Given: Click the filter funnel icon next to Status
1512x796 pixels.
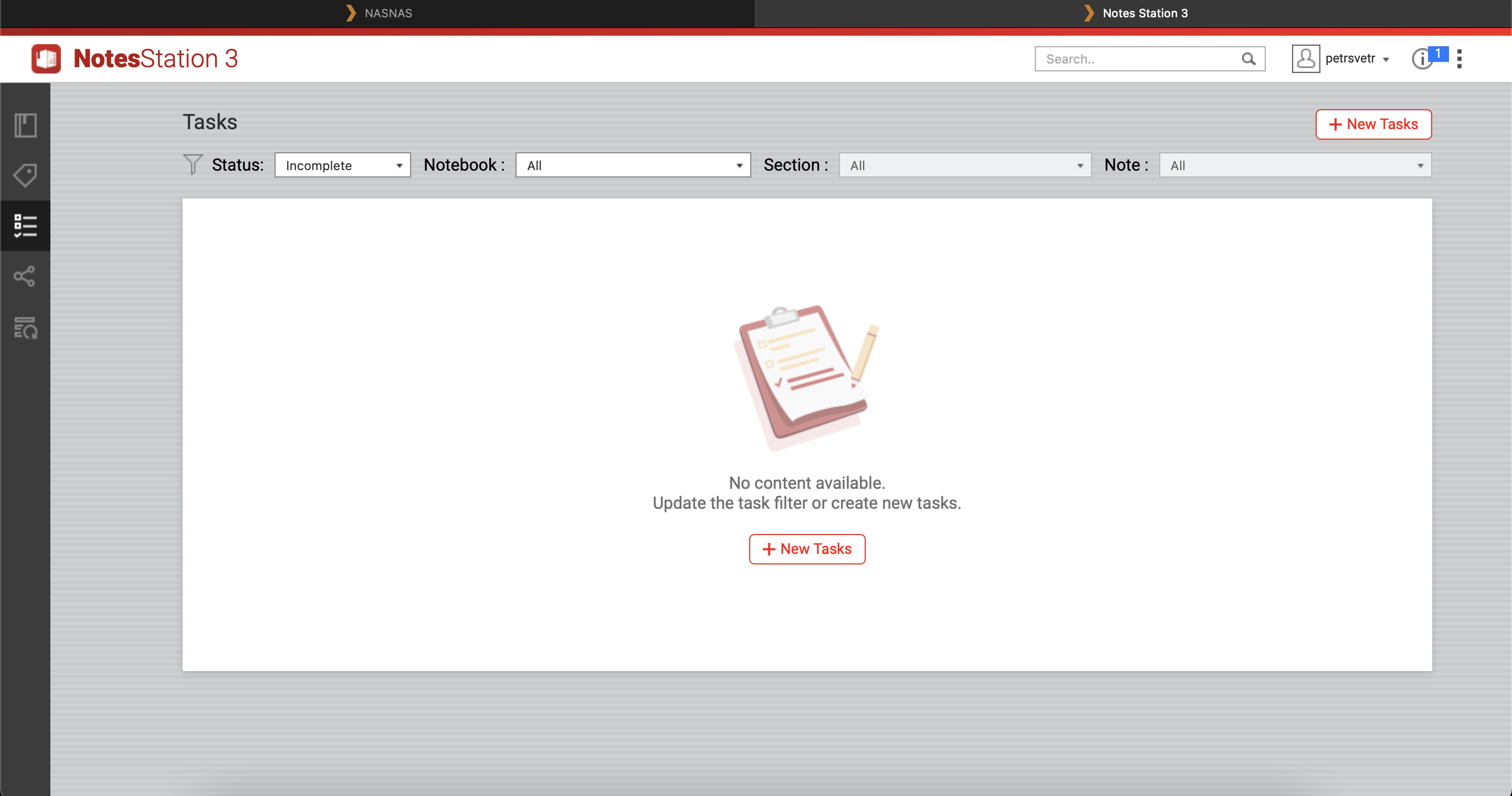Looking at the screenshot, I should click(193, 165).
